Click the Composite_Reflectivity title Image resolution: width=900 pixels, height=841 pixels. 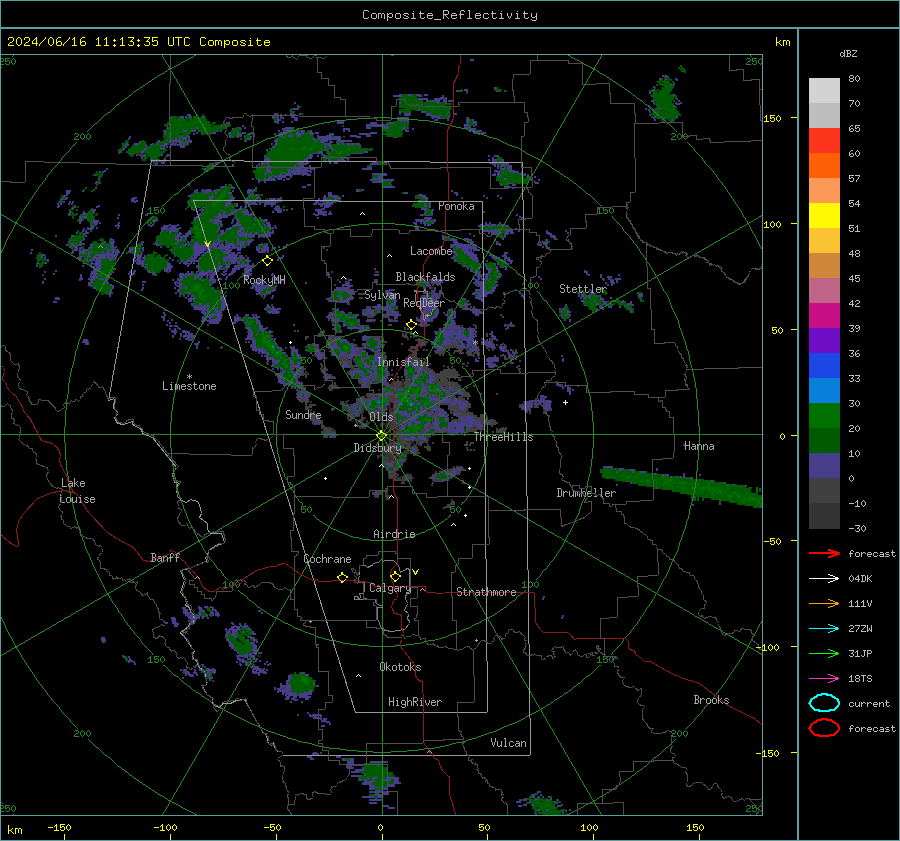click(x=450, y=15)
